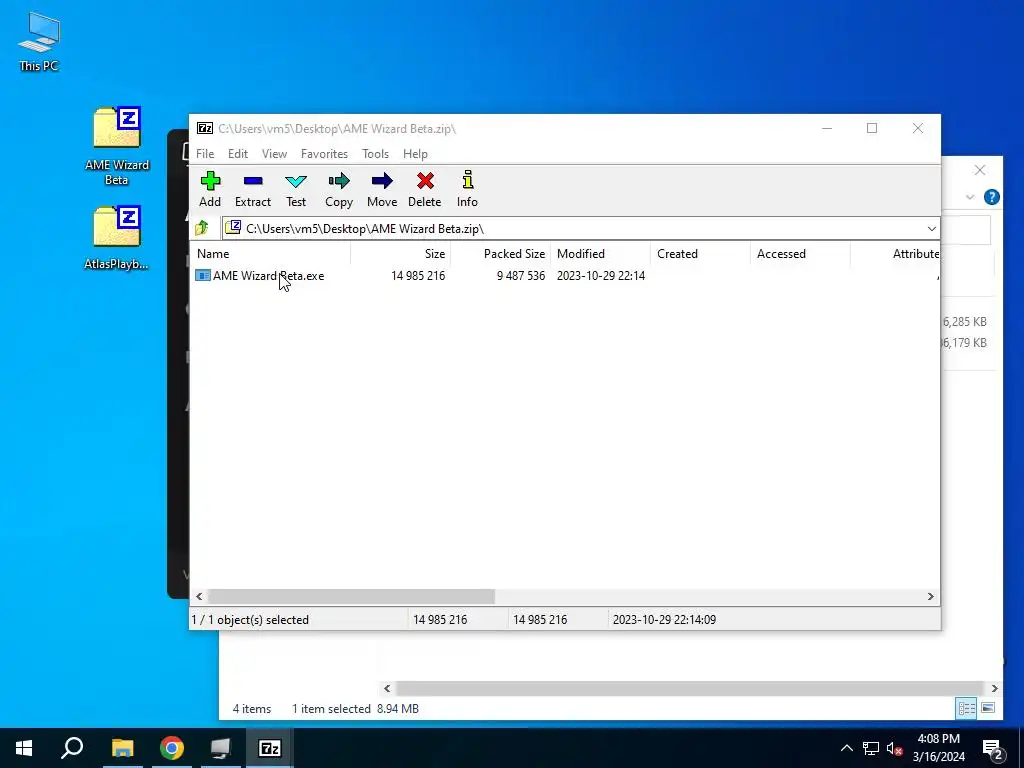Open the Favorites menu

tap(324, 154)
